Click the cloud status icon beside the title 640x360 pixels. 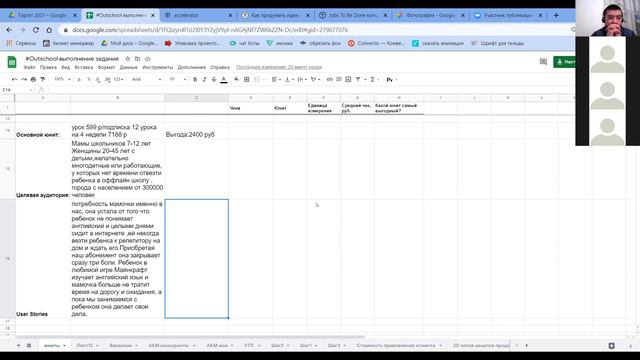(148, 59)
